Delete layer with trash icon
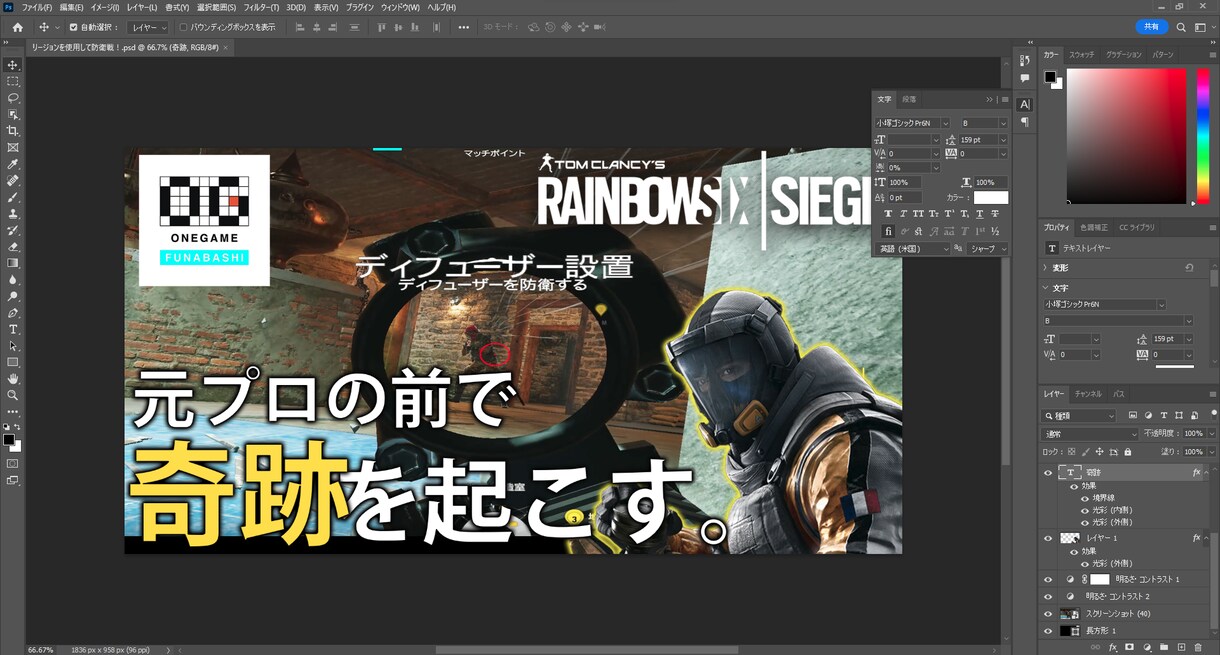 click(x=1198, y=647)
